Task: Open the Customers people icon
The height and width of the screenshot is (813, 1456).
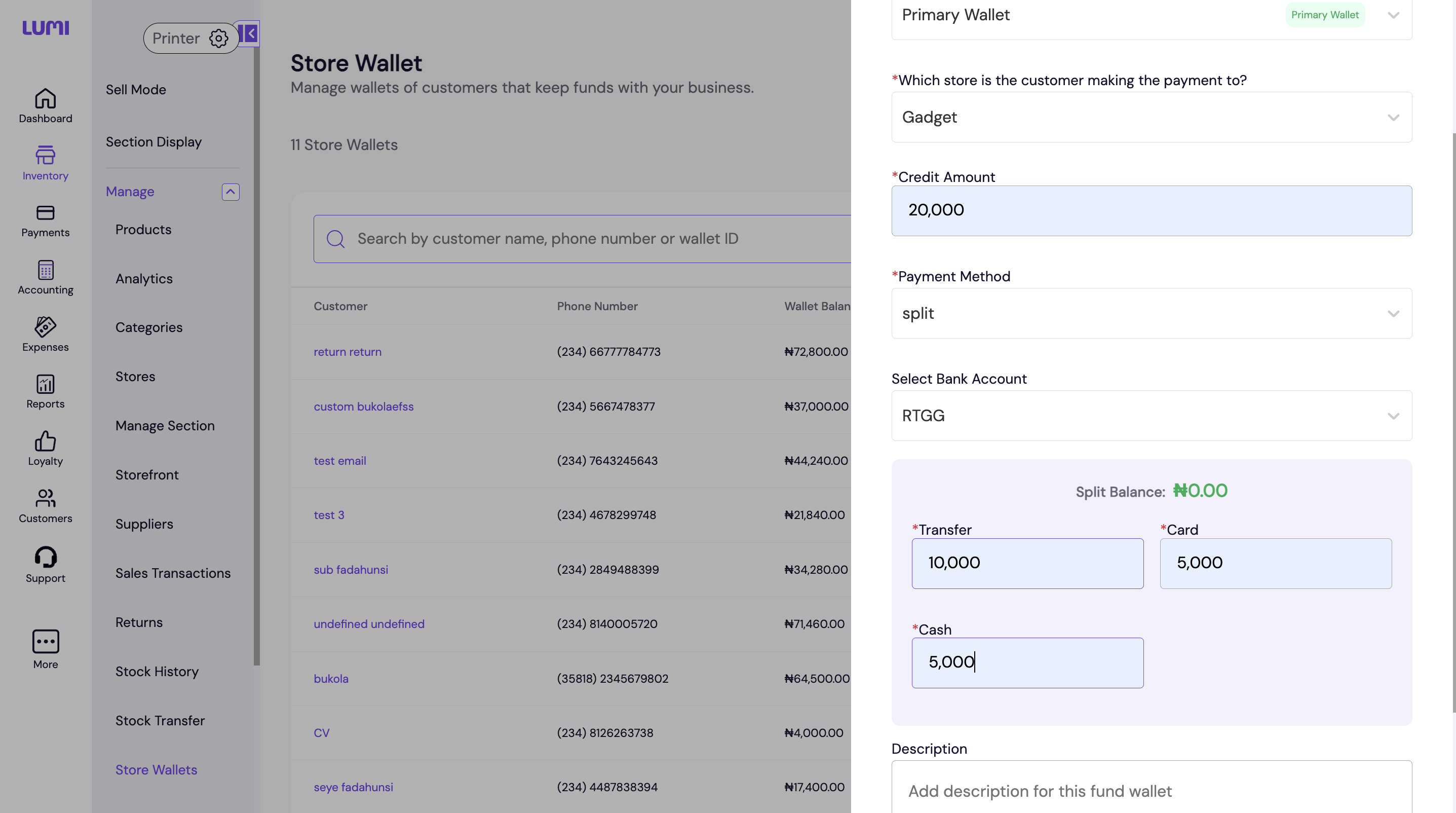Action: (x=45, y=499)
